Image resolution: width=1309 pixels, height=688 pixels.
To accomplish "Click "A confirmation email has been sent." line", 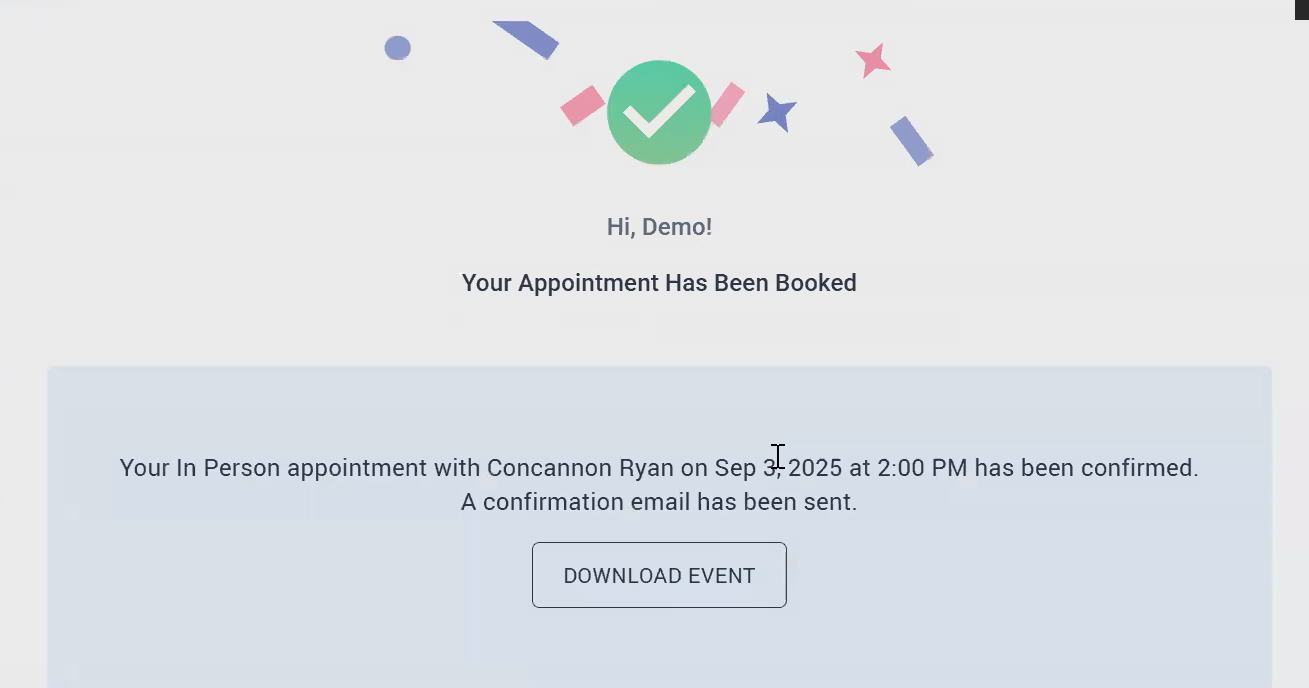I will pyautogui.click(x=659, y=502).
